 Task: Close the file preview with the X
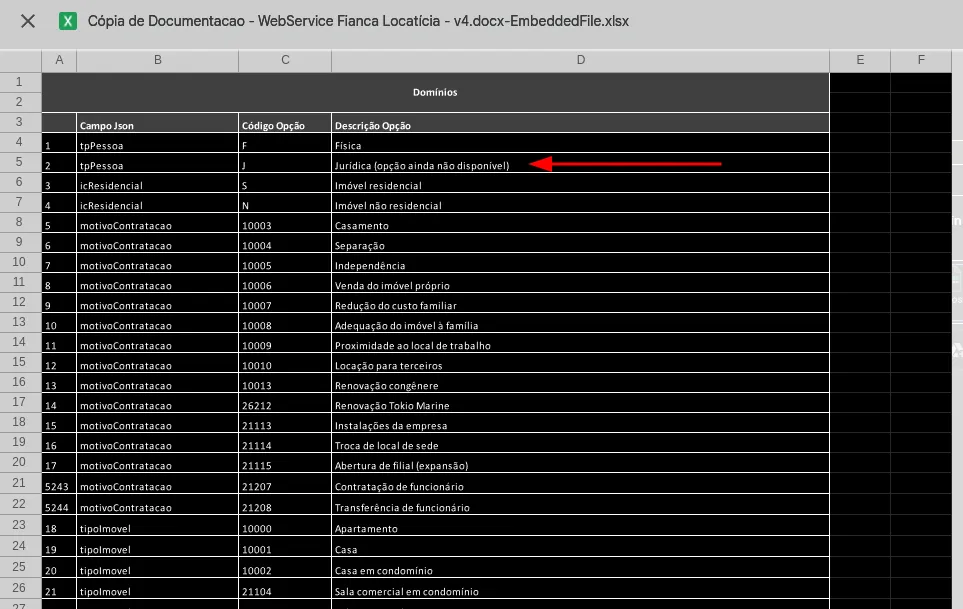[x=28, y=21]
